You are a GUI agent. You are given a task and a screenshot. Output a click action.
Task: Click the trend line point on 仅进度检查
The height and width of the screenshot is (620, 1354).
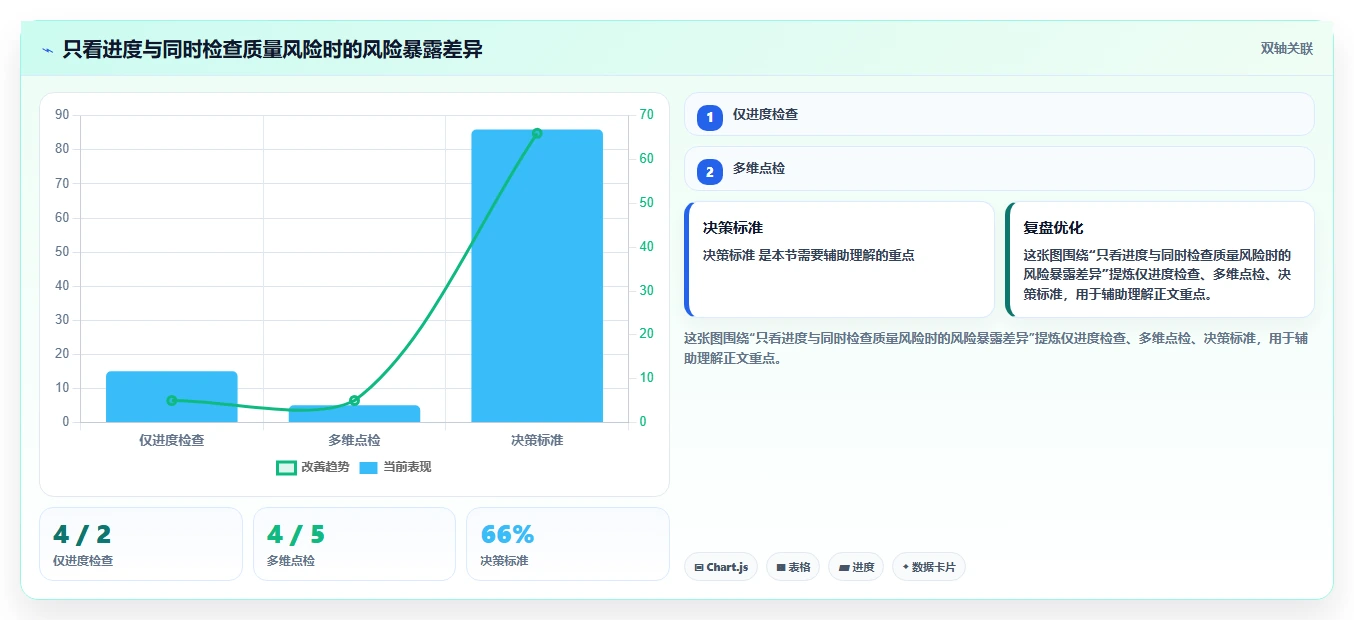(171, 400)
